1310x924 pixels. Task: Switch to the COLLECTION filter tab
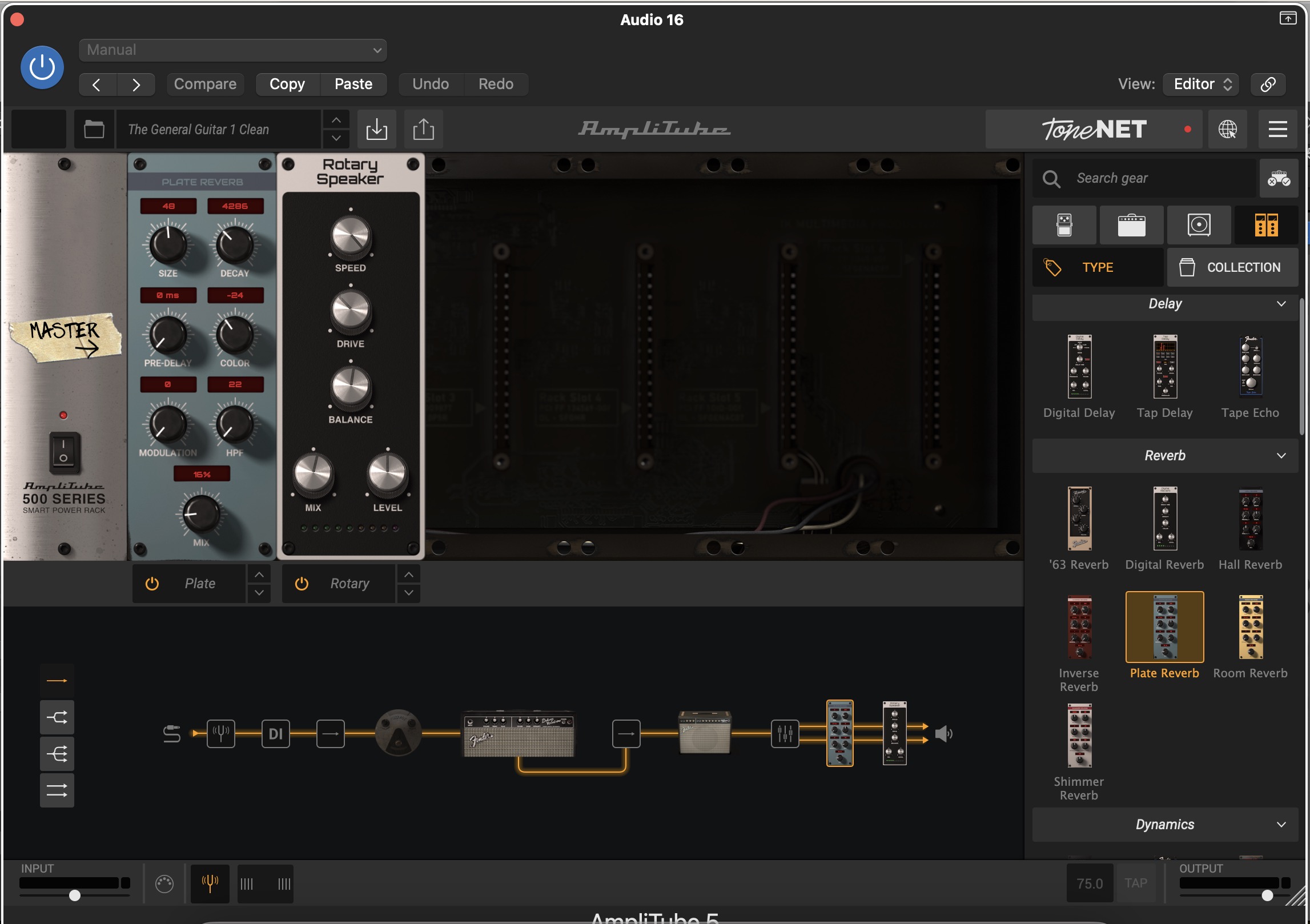(1233, 267)
